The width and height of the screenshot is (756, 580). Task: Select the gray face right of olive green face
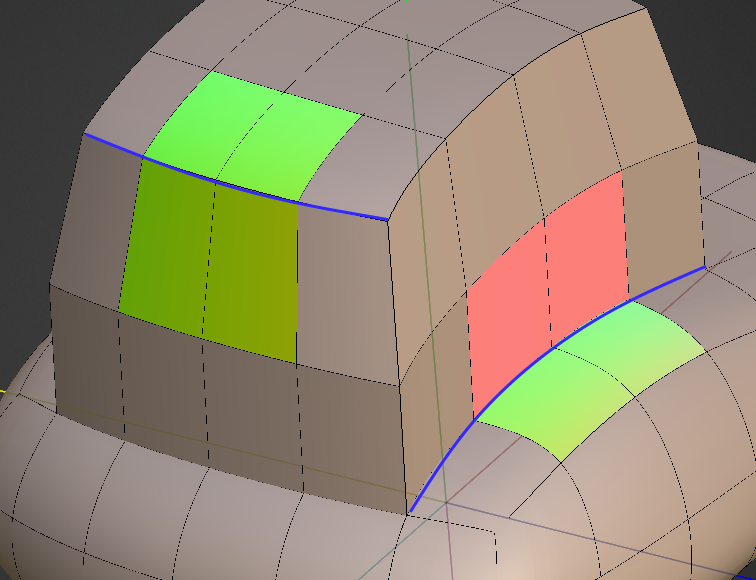click(345, 290)
